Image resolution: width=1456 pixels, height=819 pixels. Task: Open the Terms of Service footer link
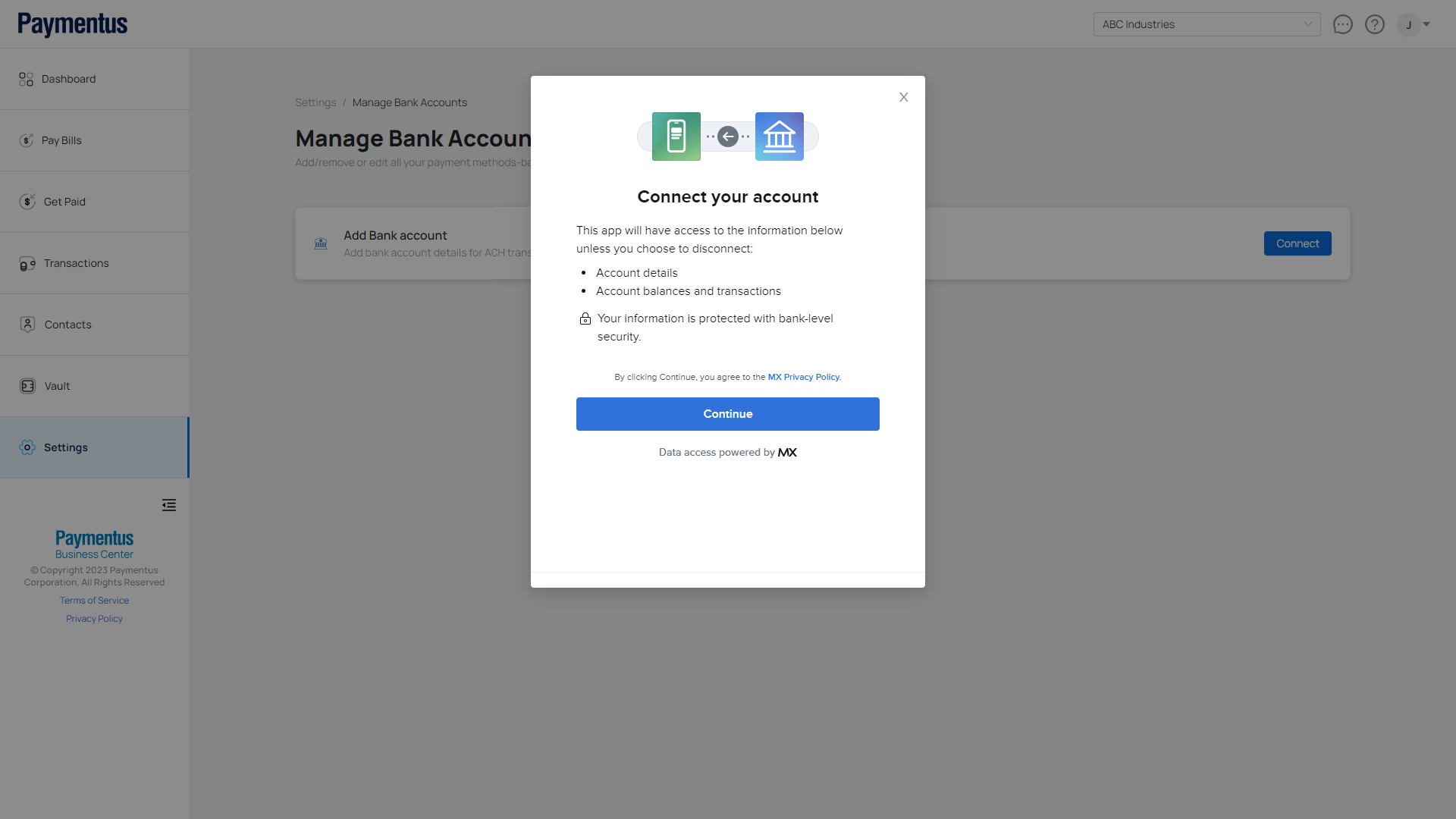pyautogui.click(x=94, y=601)
